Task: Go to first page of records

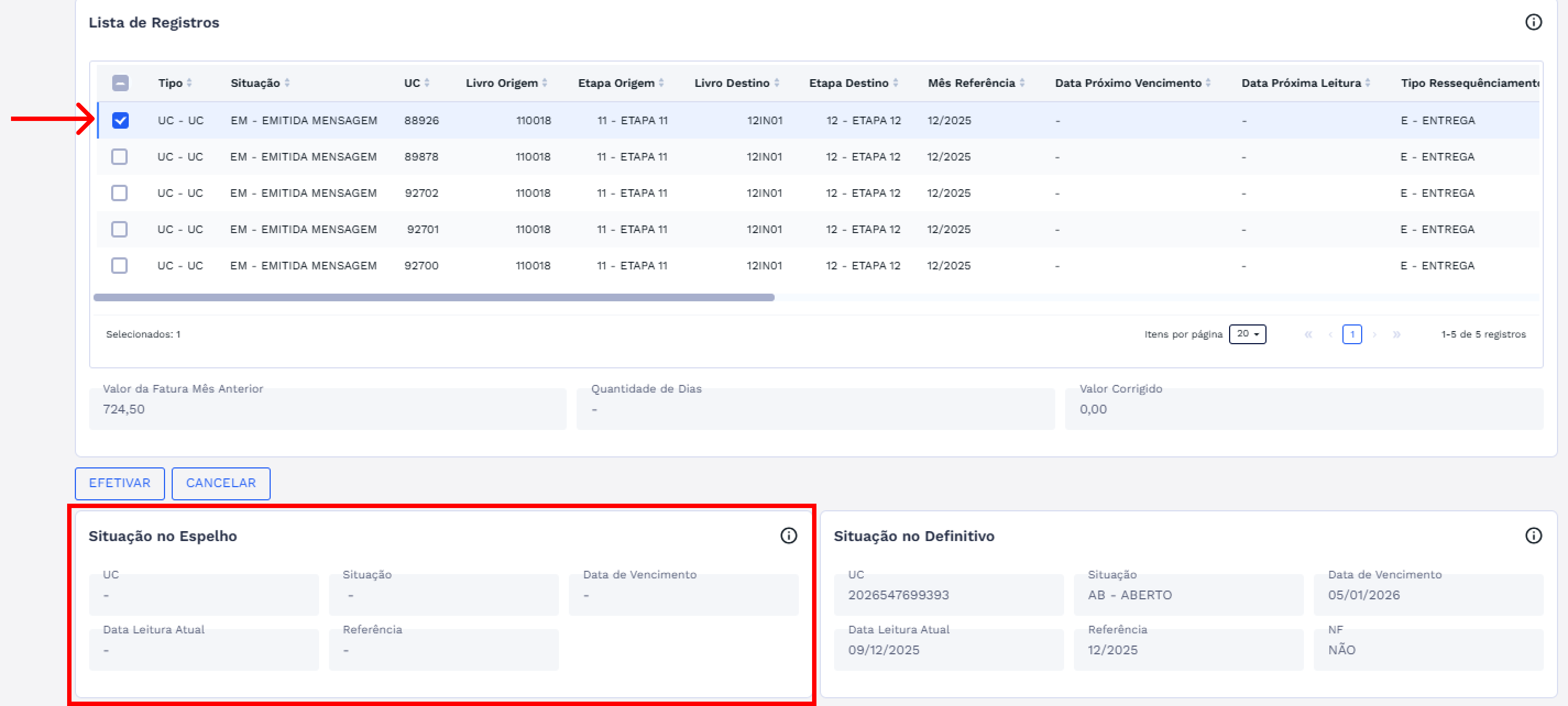Action: (x=1308, y=334)
